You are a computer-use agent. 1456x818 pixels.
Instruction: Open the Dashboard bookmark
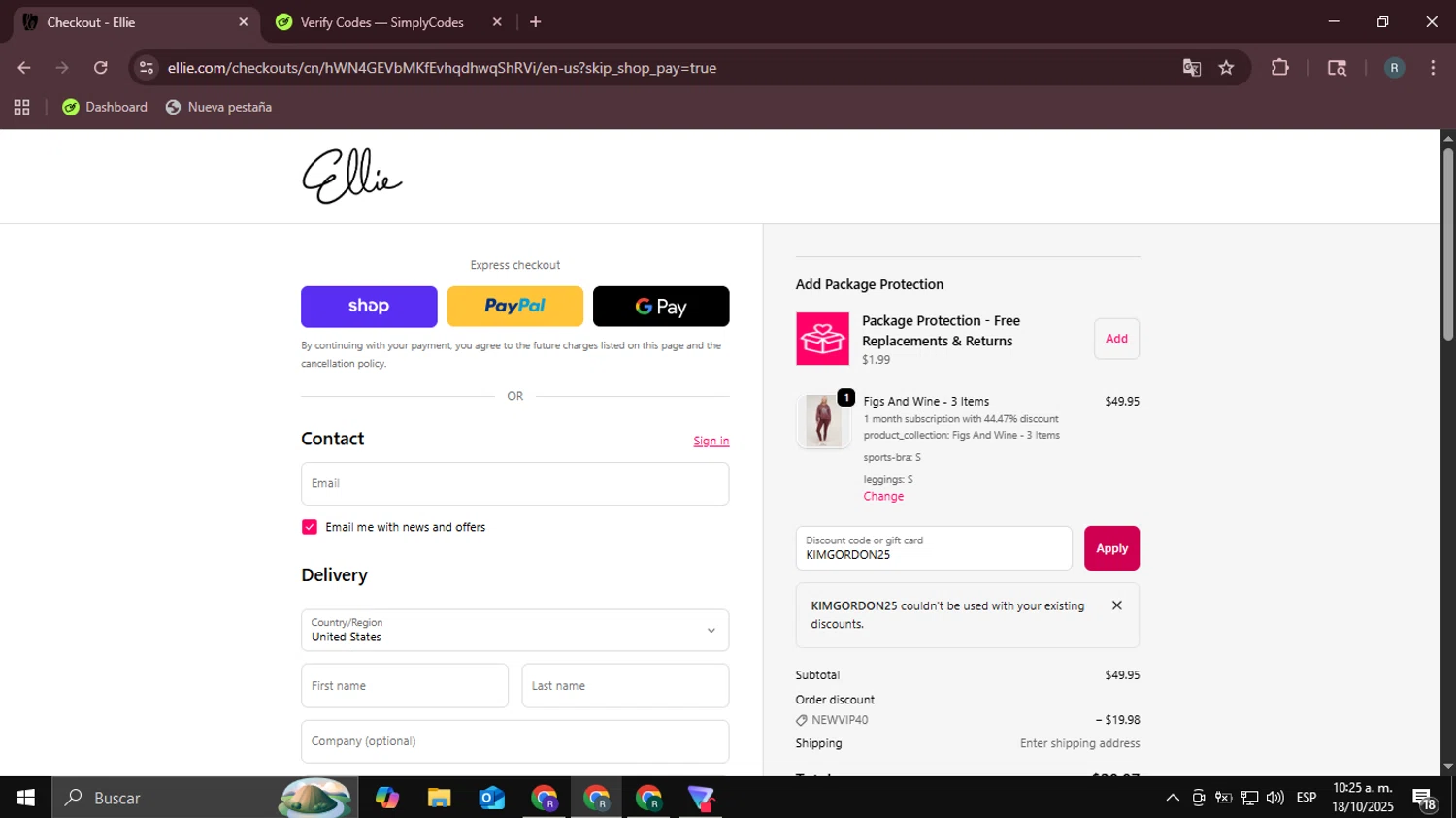coord(105,107)
